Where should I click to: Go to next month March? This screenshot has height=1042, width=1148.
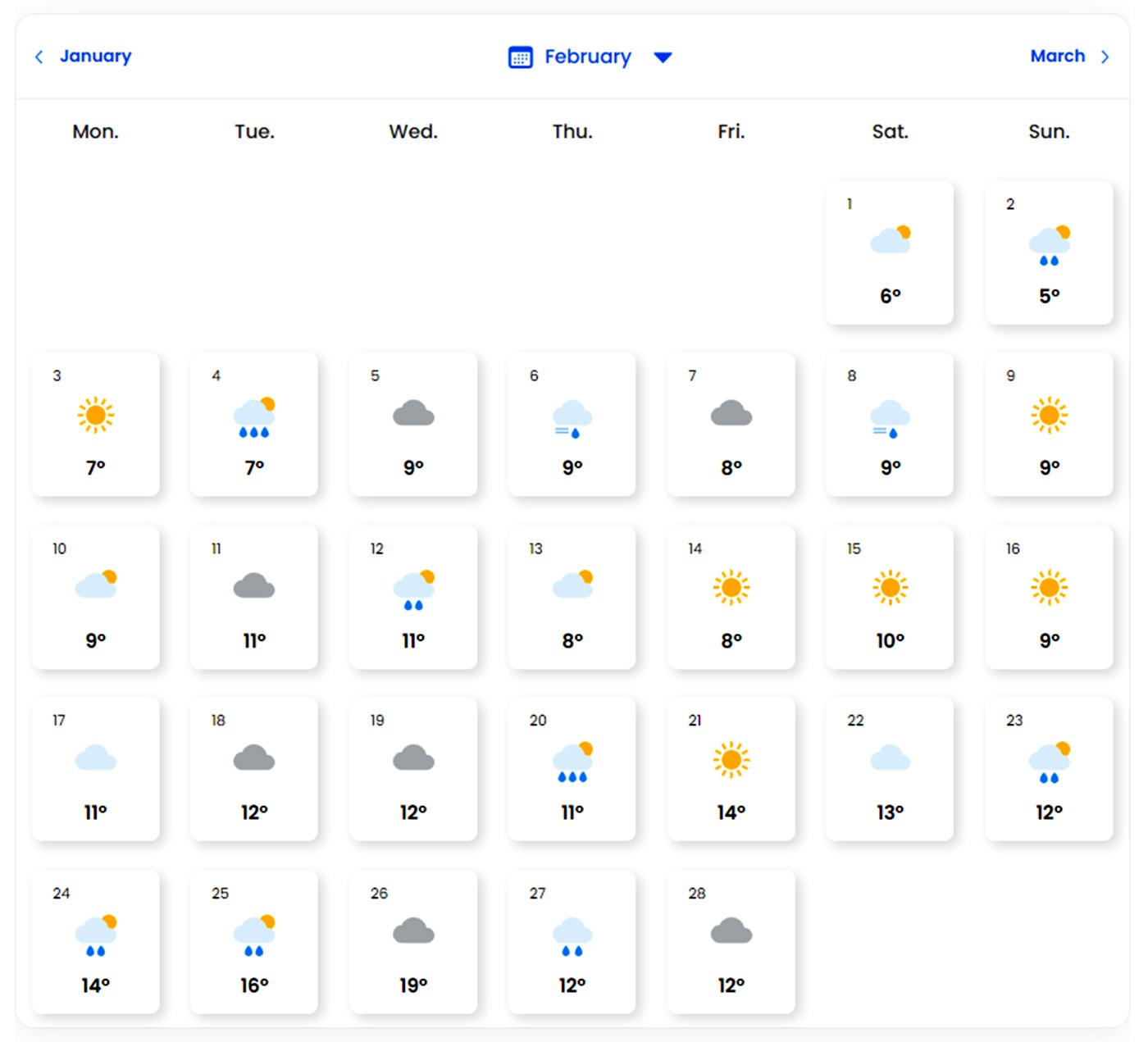click(x=1057, y=57)
